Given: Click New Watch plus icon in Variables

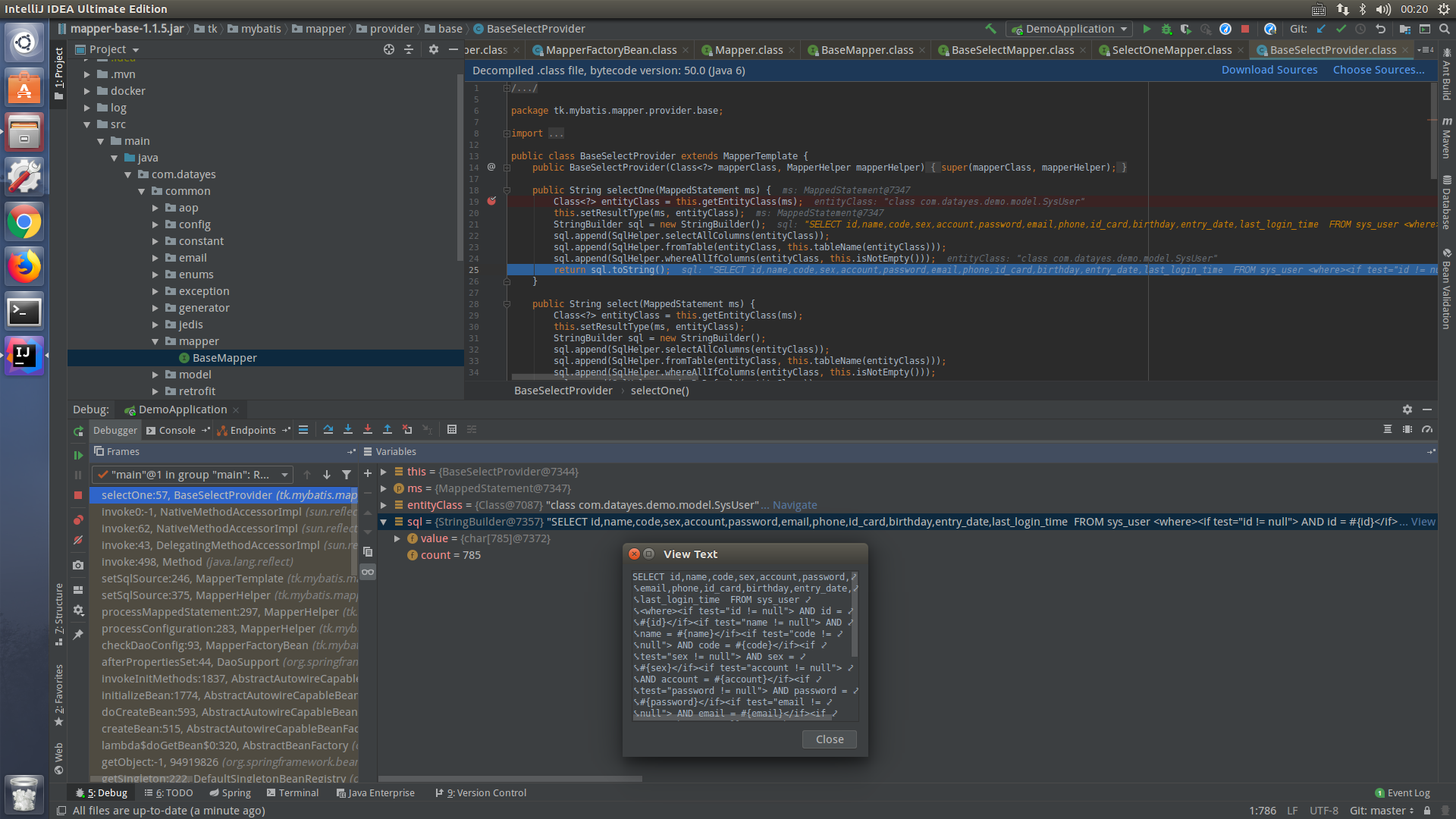Looking at the screenshot, I should pyautogui.click(x=368, y=473).
